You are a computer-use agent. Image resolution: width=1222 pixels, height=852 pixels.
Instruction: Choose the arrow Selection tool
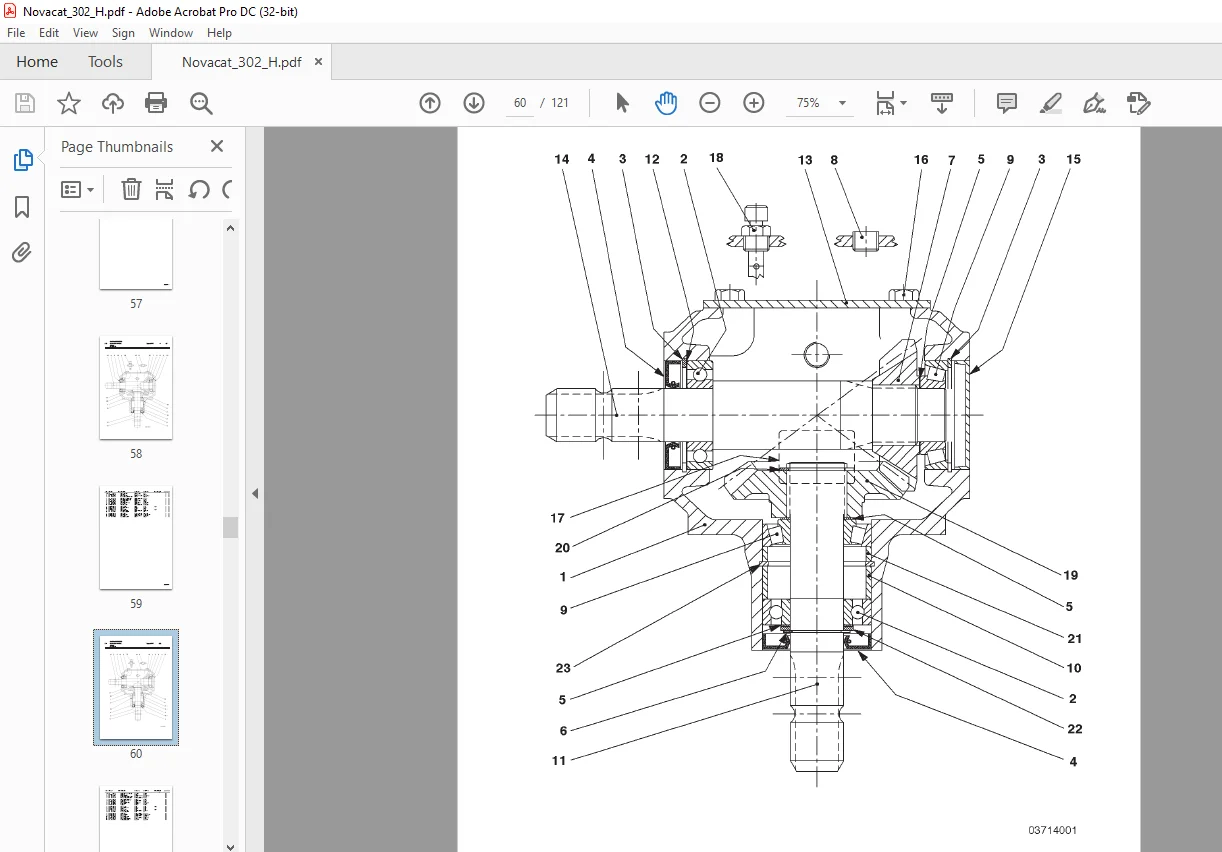click(x=622, y=103)
